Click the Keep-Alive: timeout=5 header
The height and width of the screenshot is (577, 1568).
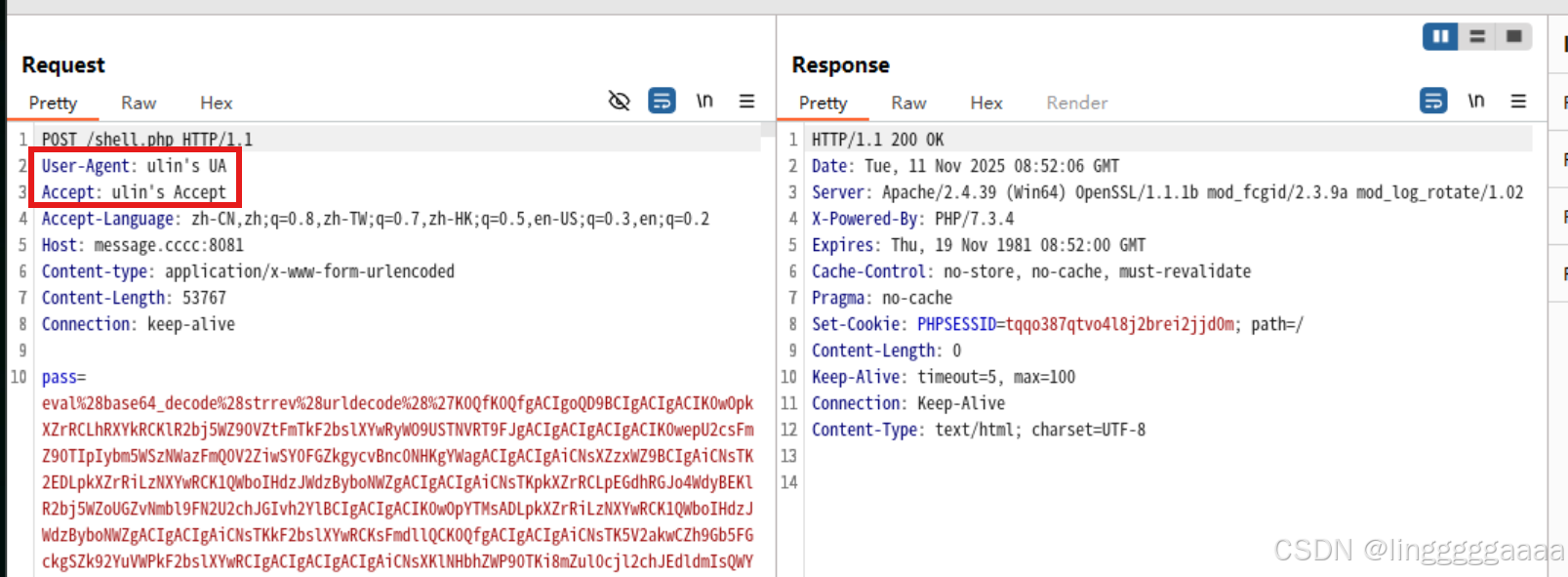point(944,377)
